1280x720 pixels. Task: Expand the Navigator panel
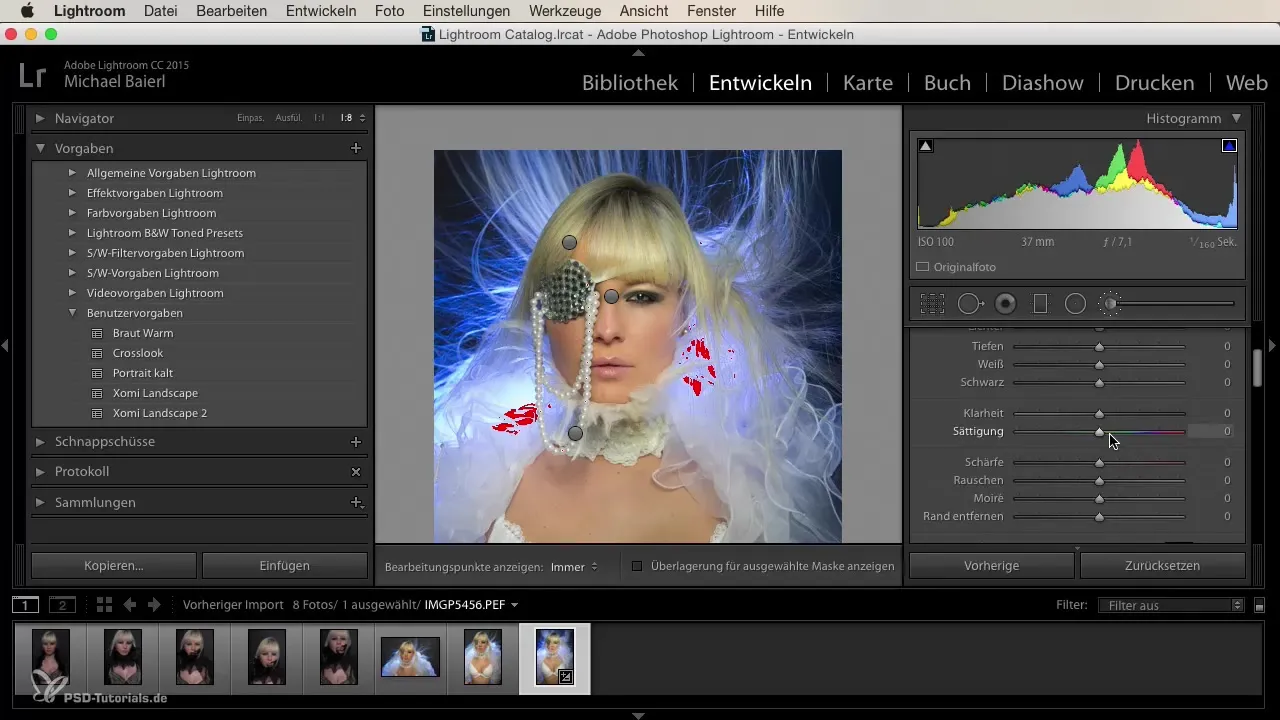pyautogui.click(x=40, y=118)
